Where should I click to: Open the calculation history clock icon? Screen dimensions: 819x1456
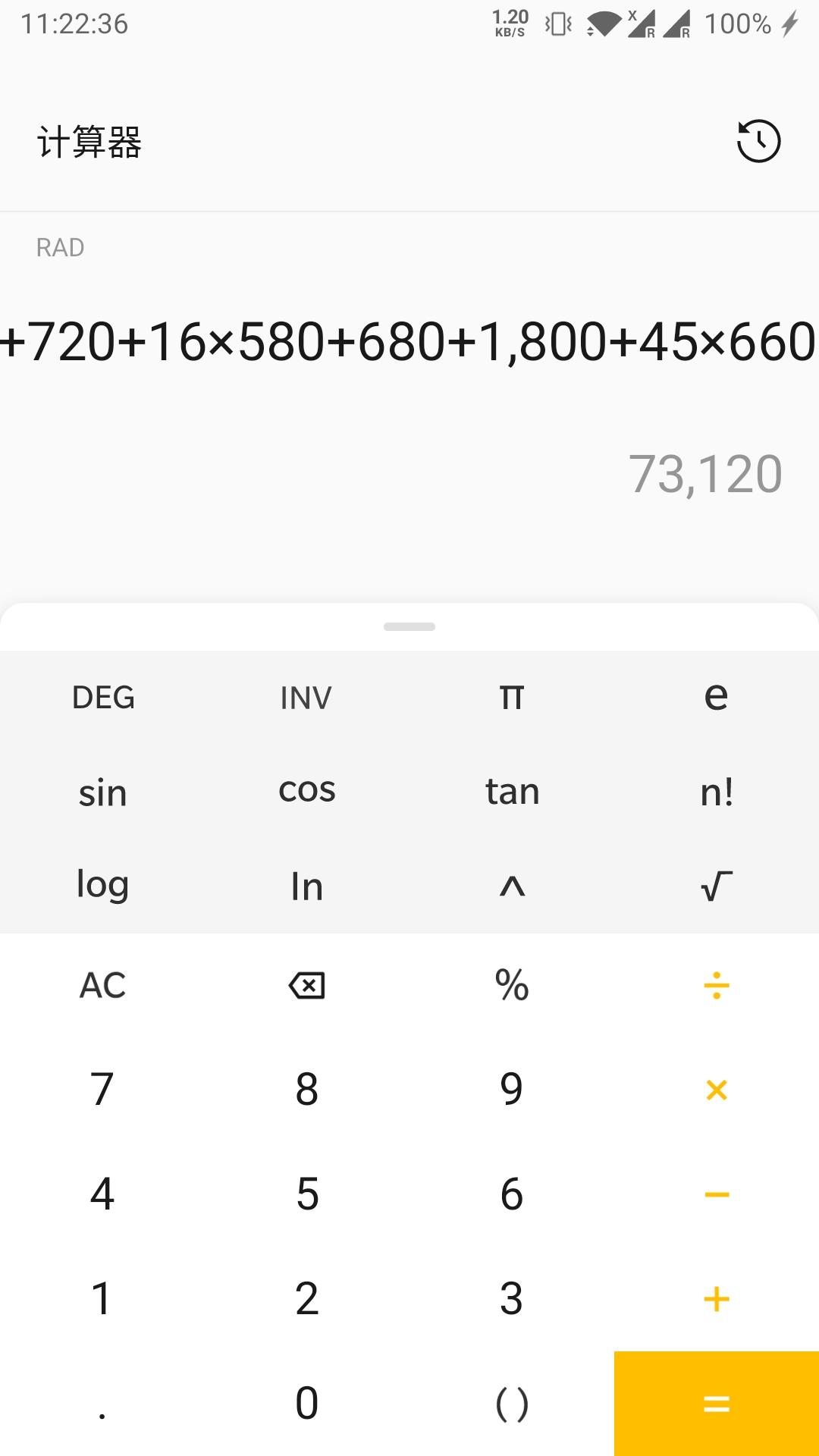click(x=758, y=141)
